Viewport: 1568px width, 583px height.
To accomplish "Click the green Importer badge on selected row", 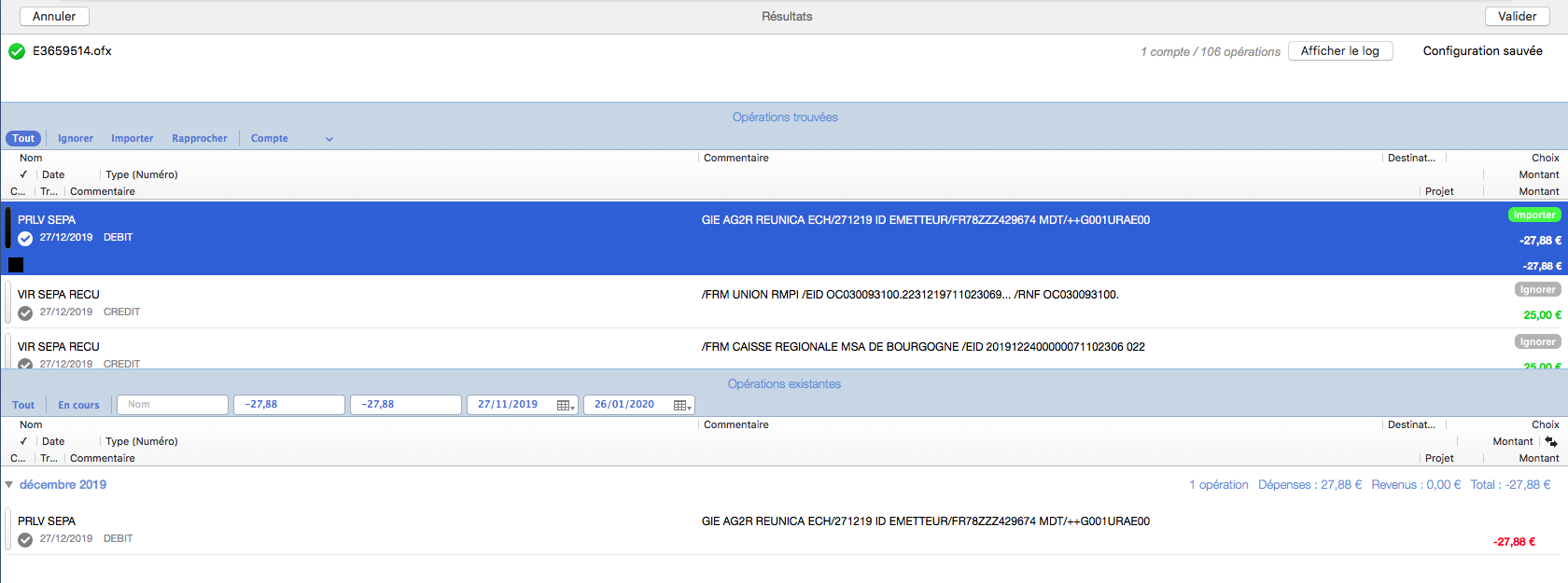I will 1534,215.
